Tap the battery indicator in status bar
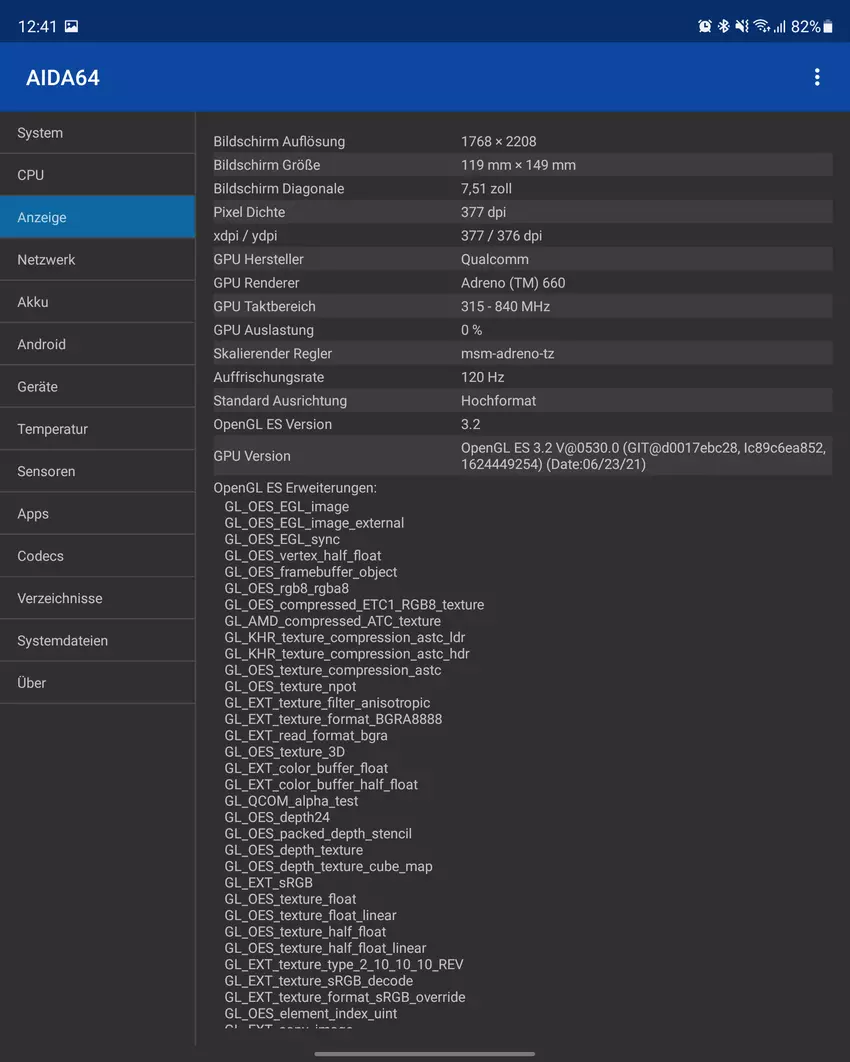 coord(827,27)
